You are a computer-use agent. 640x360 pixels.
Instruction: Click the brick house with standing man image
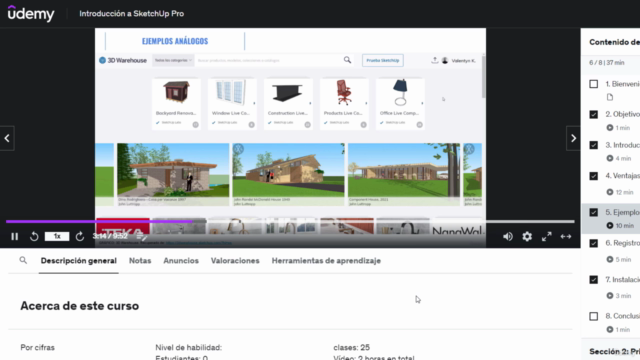tap(173, 174)
